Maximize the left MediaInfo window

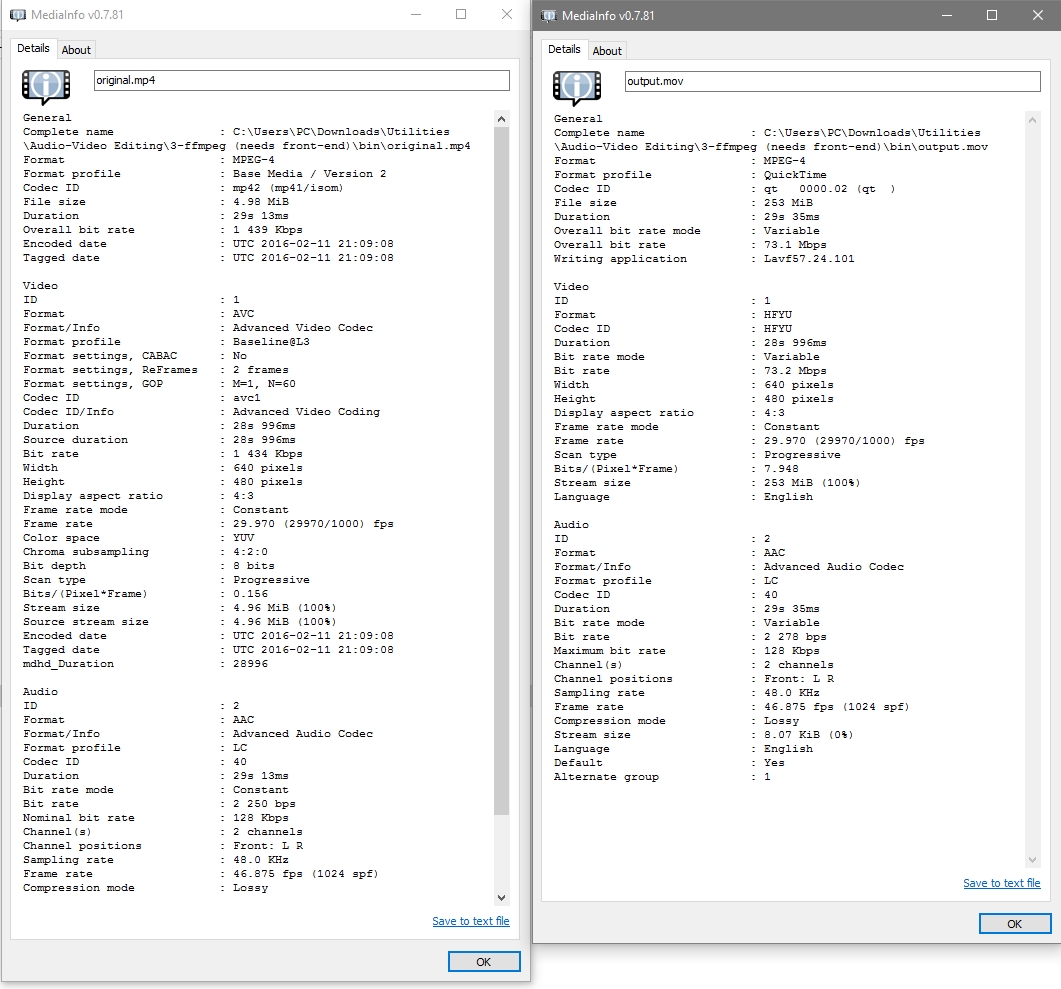click(x=461, y=14)
